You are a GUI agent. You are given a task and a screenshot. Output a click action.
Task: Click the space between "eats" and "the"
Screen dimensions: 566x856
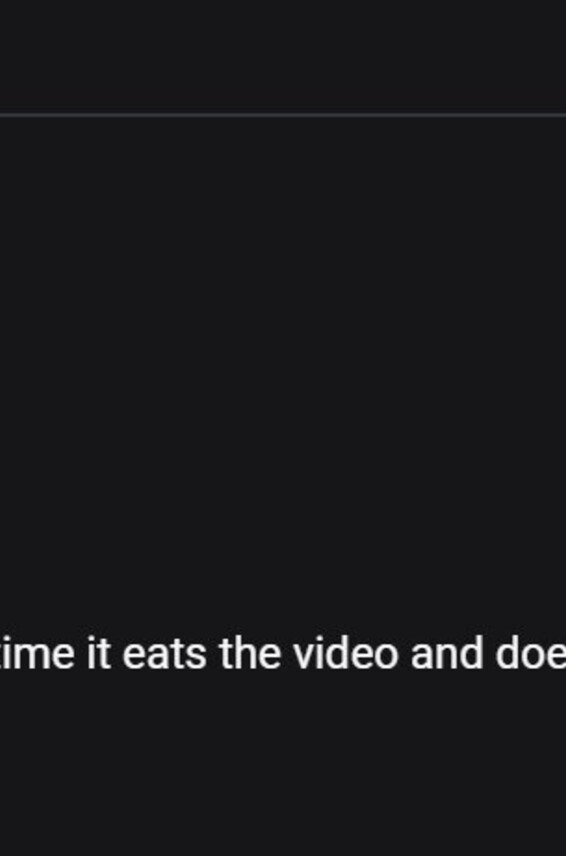(x=213, y=652)
